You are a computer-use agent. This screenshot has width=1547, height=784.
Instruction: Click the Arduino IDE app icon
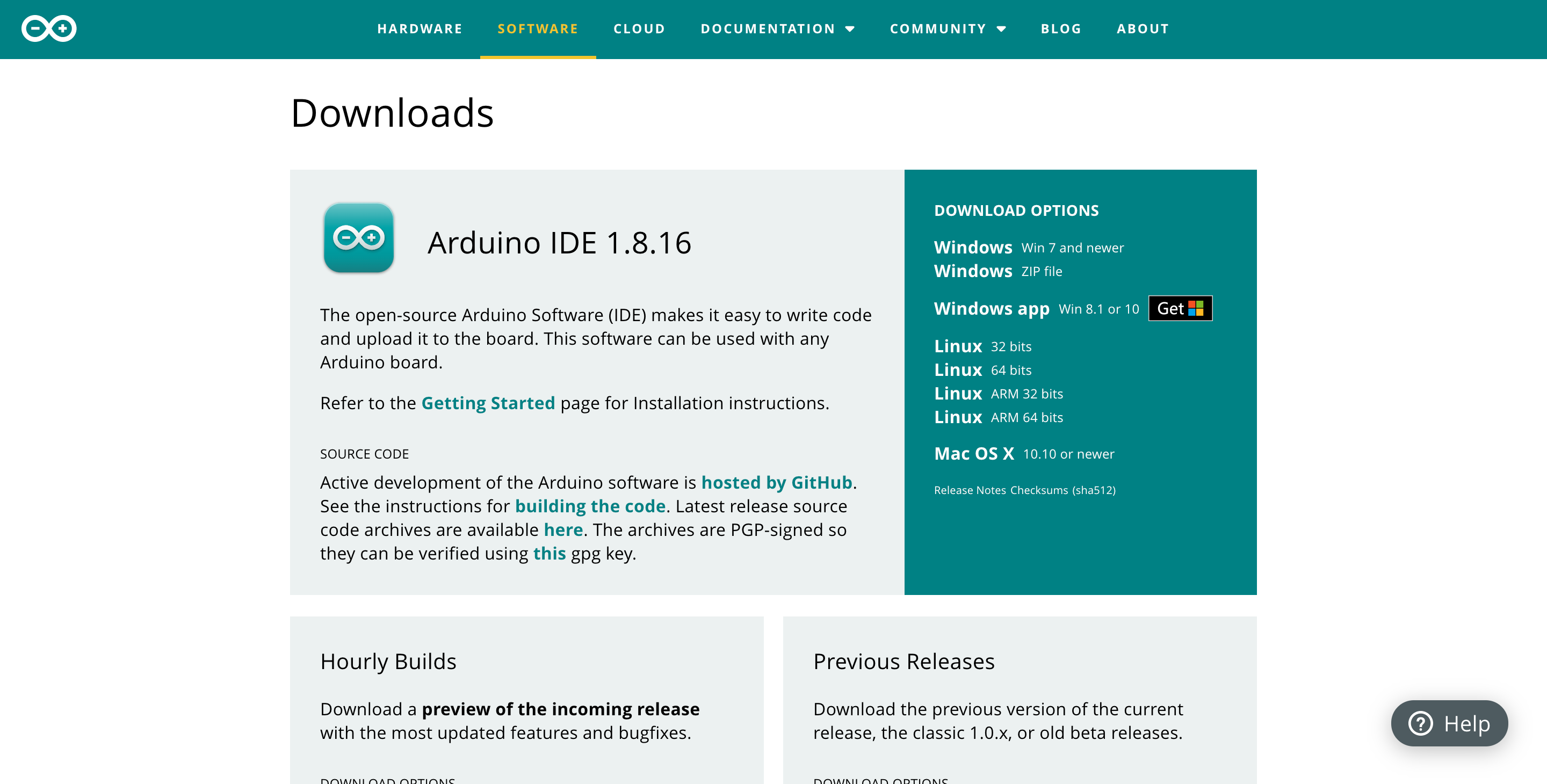358,238
